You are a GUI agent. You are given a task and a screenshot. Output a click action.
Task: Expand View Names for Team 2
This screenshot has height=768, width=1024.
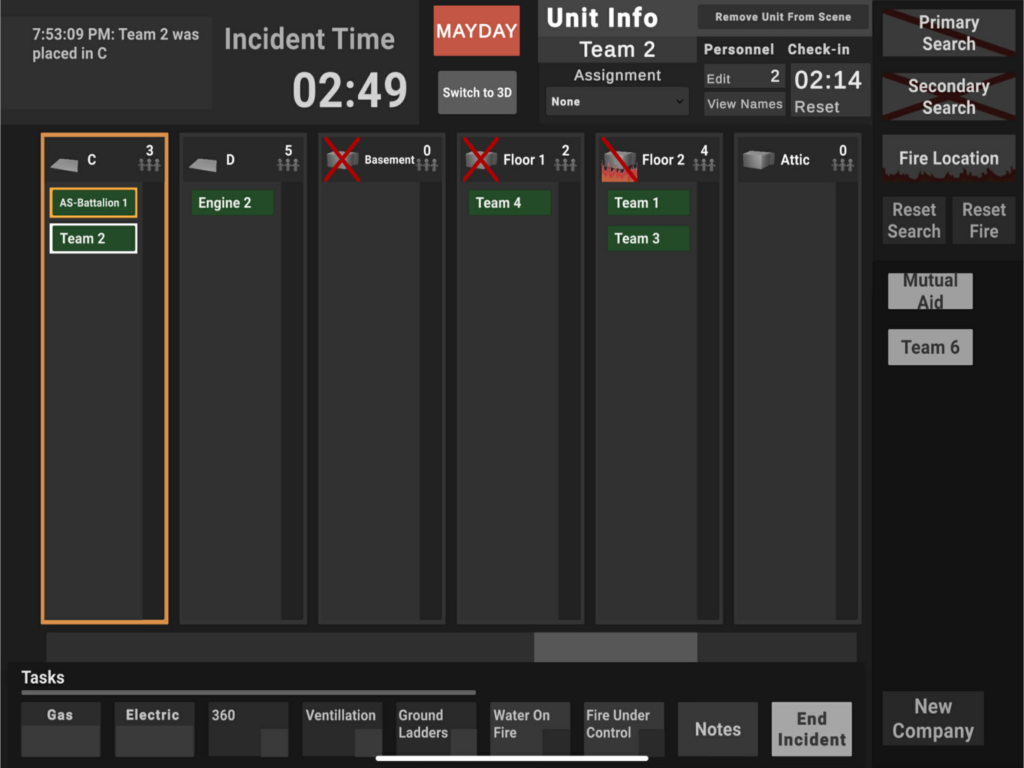point(744,104)
